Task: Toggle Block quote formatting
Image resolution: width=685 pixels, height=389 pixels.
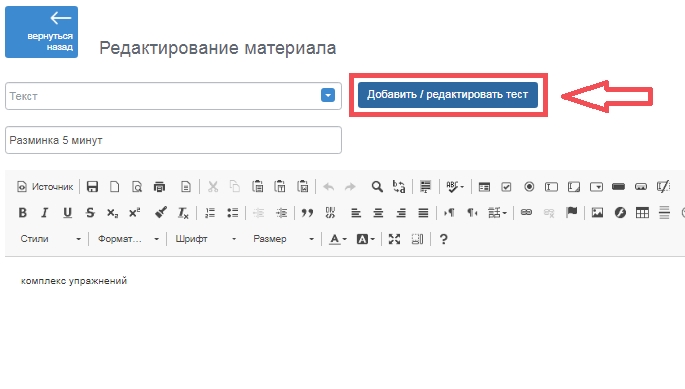Action: (x=307, y=213)
